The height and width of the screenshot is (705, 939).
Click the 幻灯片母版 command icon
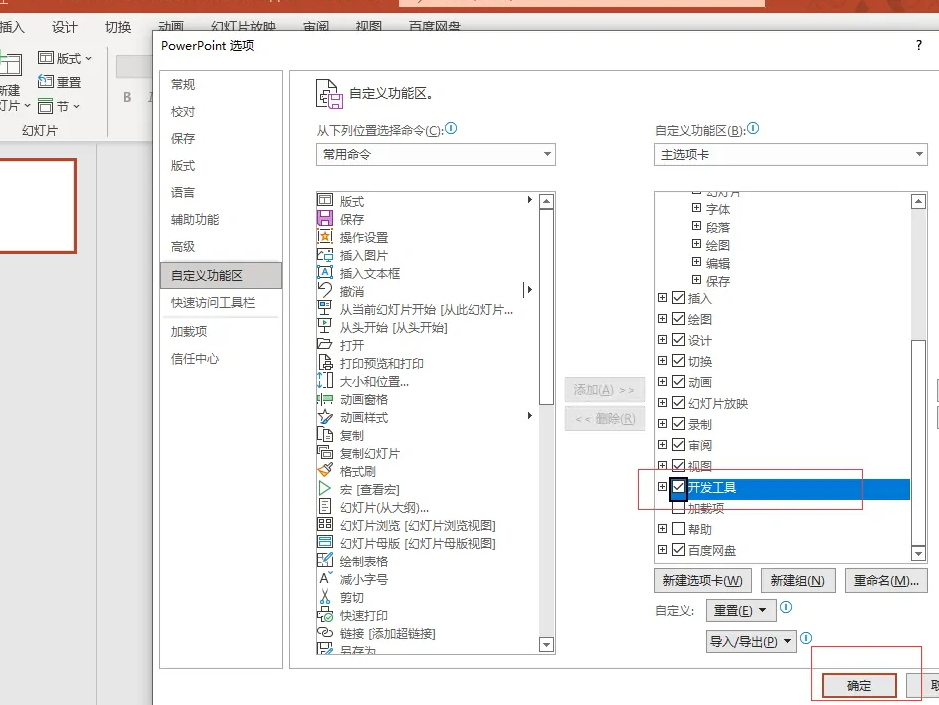pos(327,542)
